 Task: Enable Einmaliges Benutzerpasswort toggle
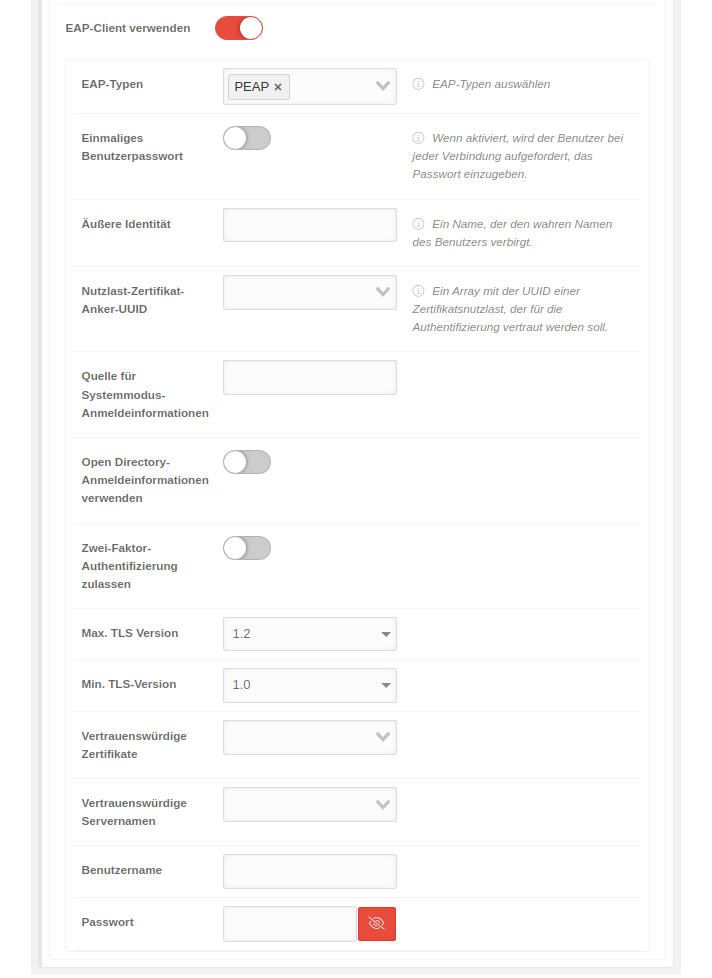(247, 138)
